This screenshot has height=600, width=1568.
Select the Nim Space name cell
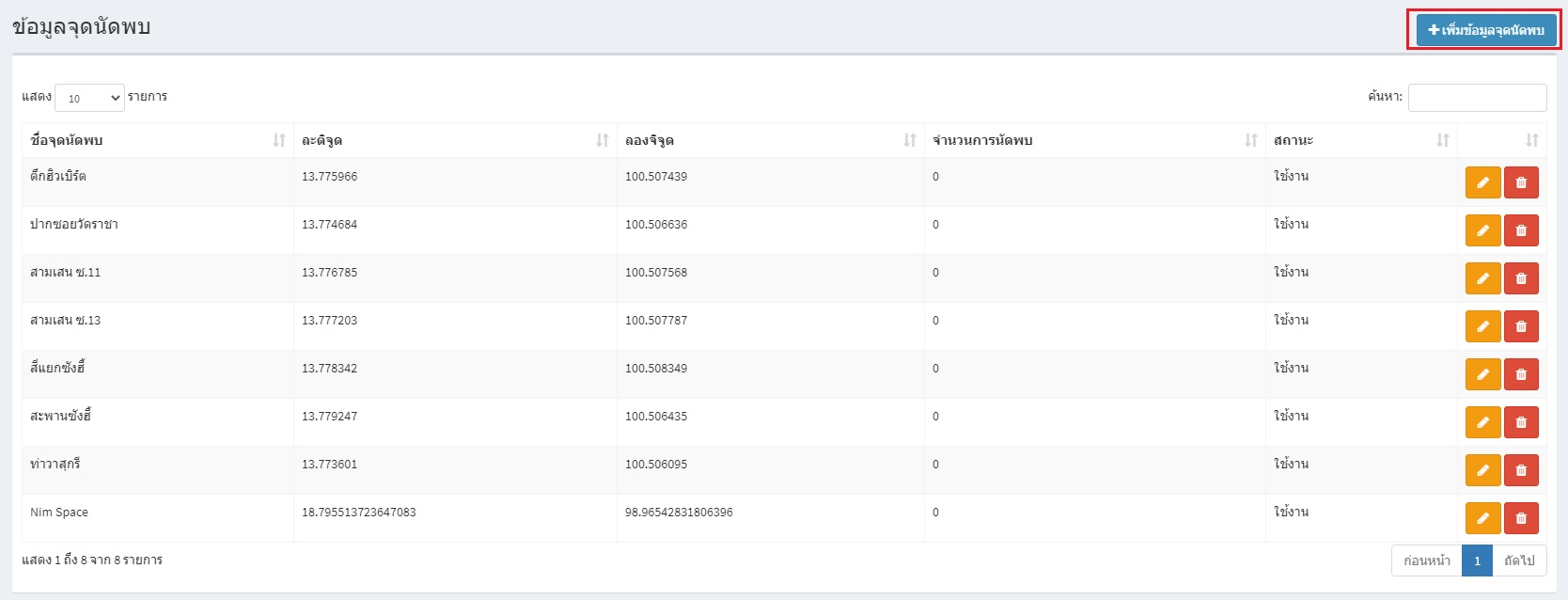[x=158, y=518]
